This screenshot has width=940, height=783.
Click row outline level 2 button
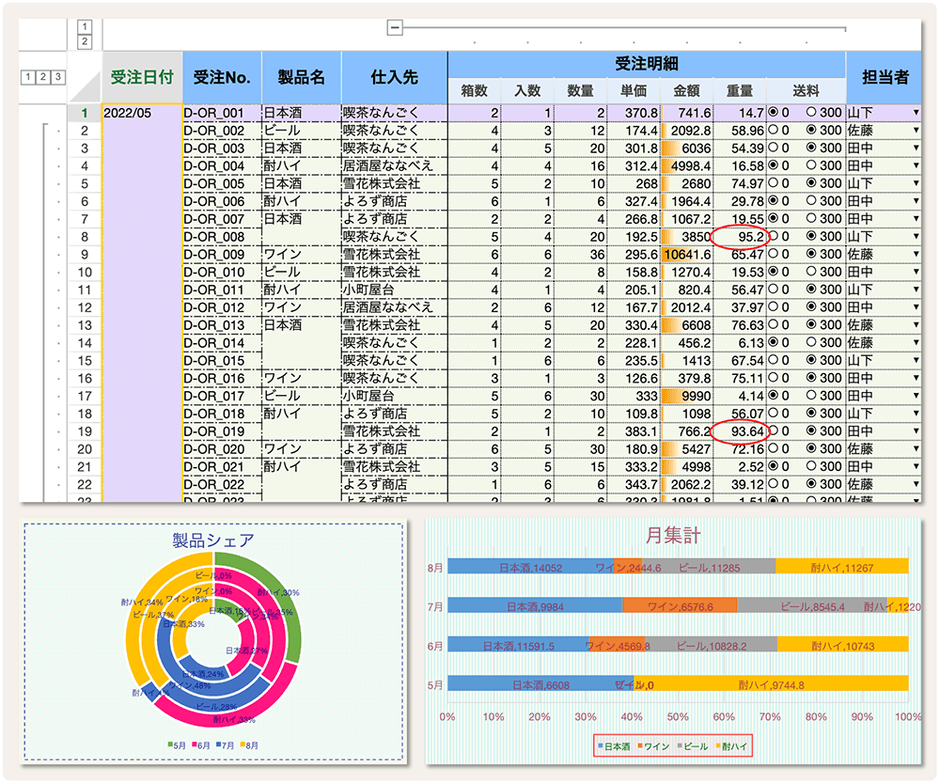[42, 77]
